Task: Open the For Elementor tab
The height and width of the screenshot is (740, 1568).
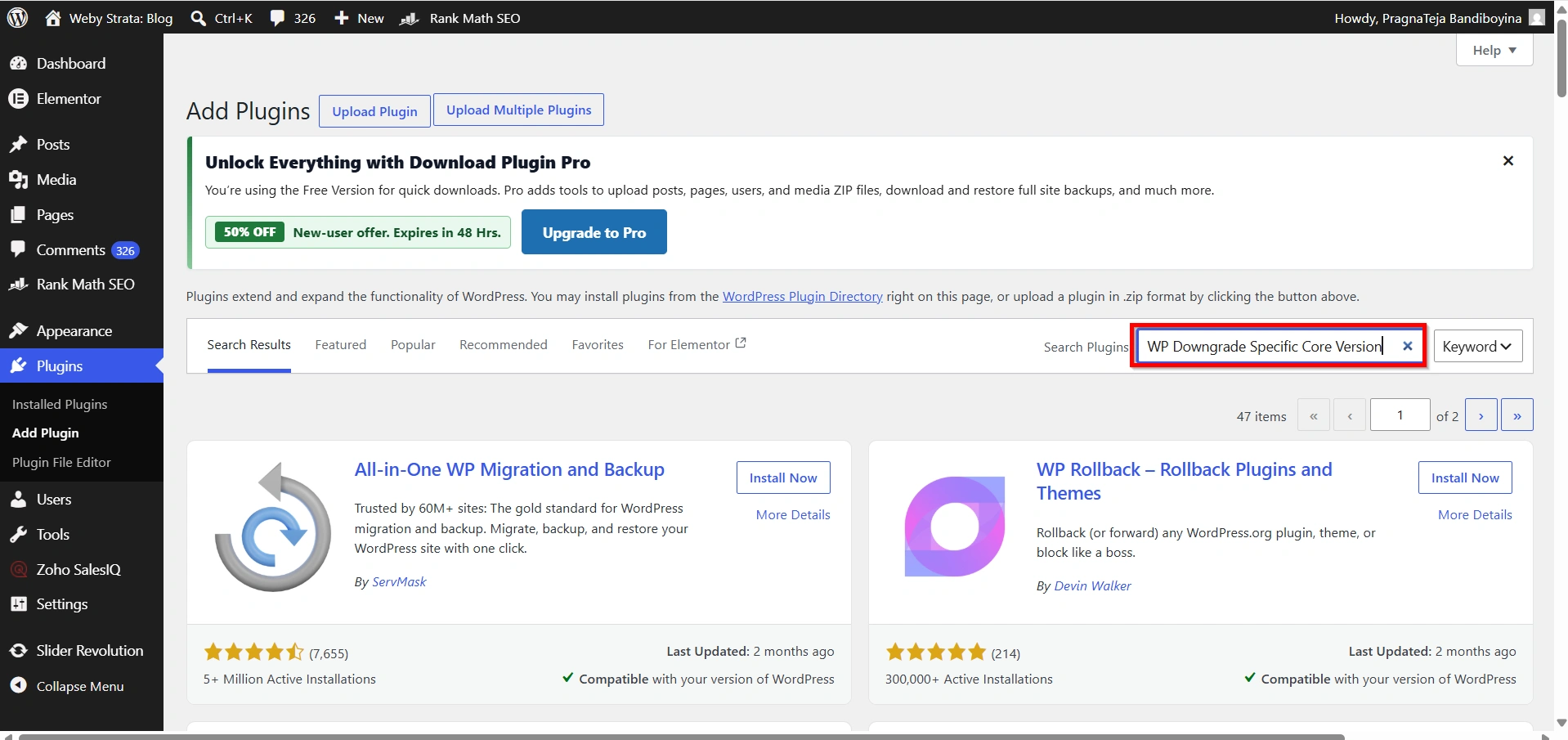Action: (697, 345)
